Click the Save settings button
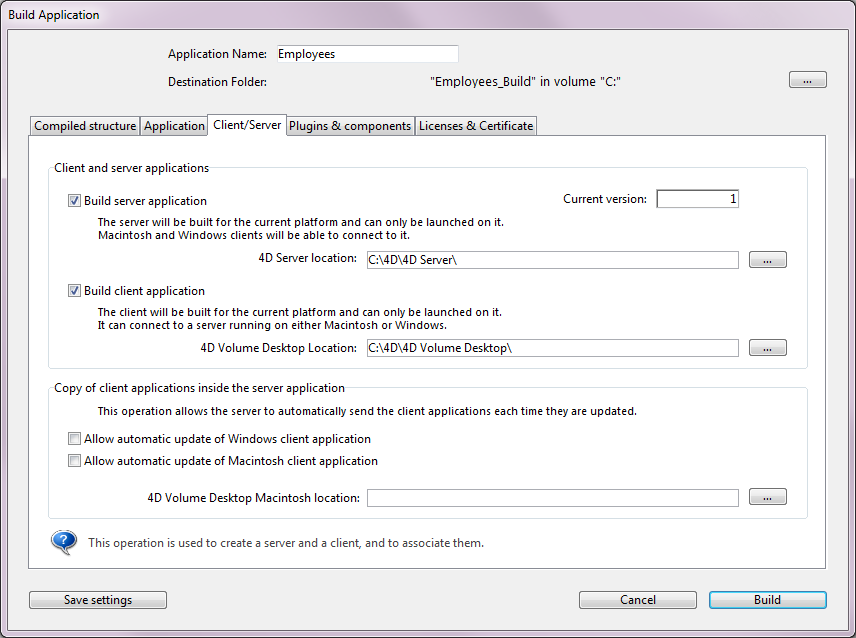This screenshot has height=638, width=856. pyautogui.click(x=98, y=600)
